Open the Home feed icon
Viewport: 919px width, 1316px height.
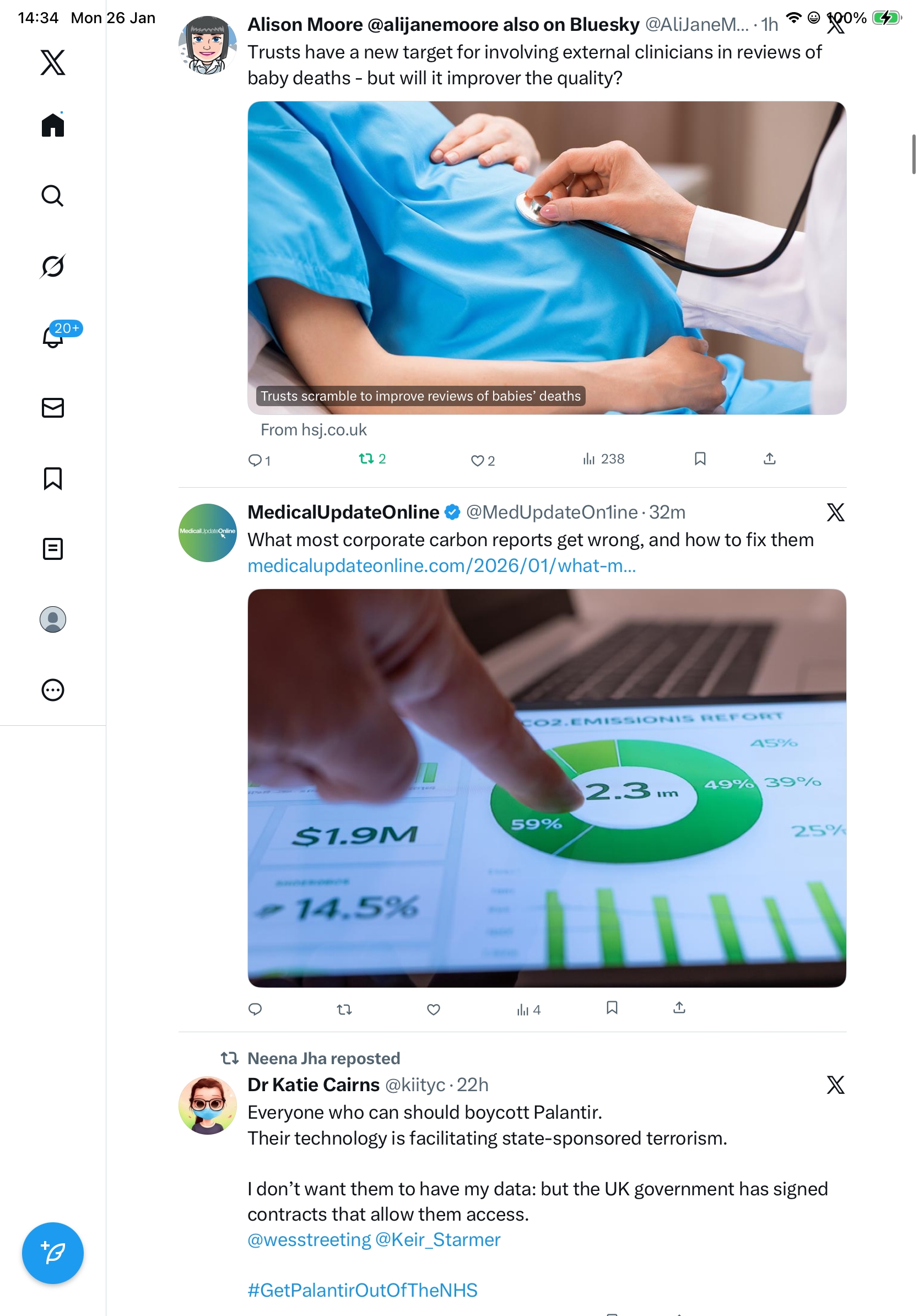click(53, 125)
